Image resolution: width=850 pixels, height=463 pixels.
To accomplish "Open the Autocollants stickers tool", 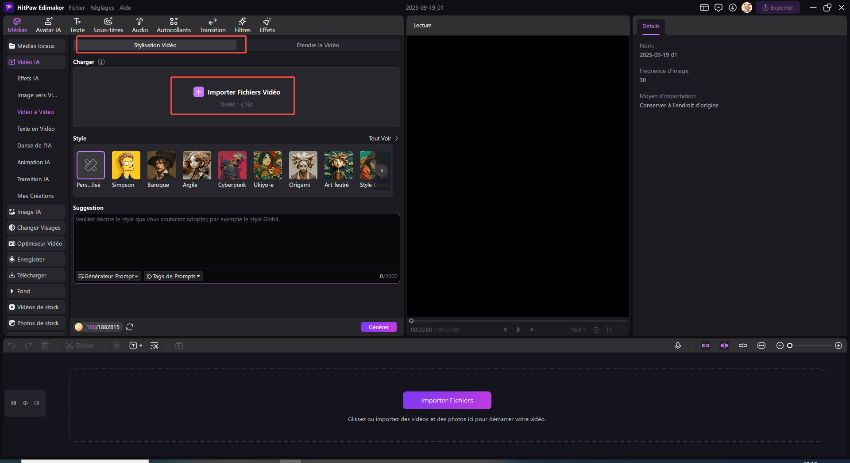I will point(173,25).
